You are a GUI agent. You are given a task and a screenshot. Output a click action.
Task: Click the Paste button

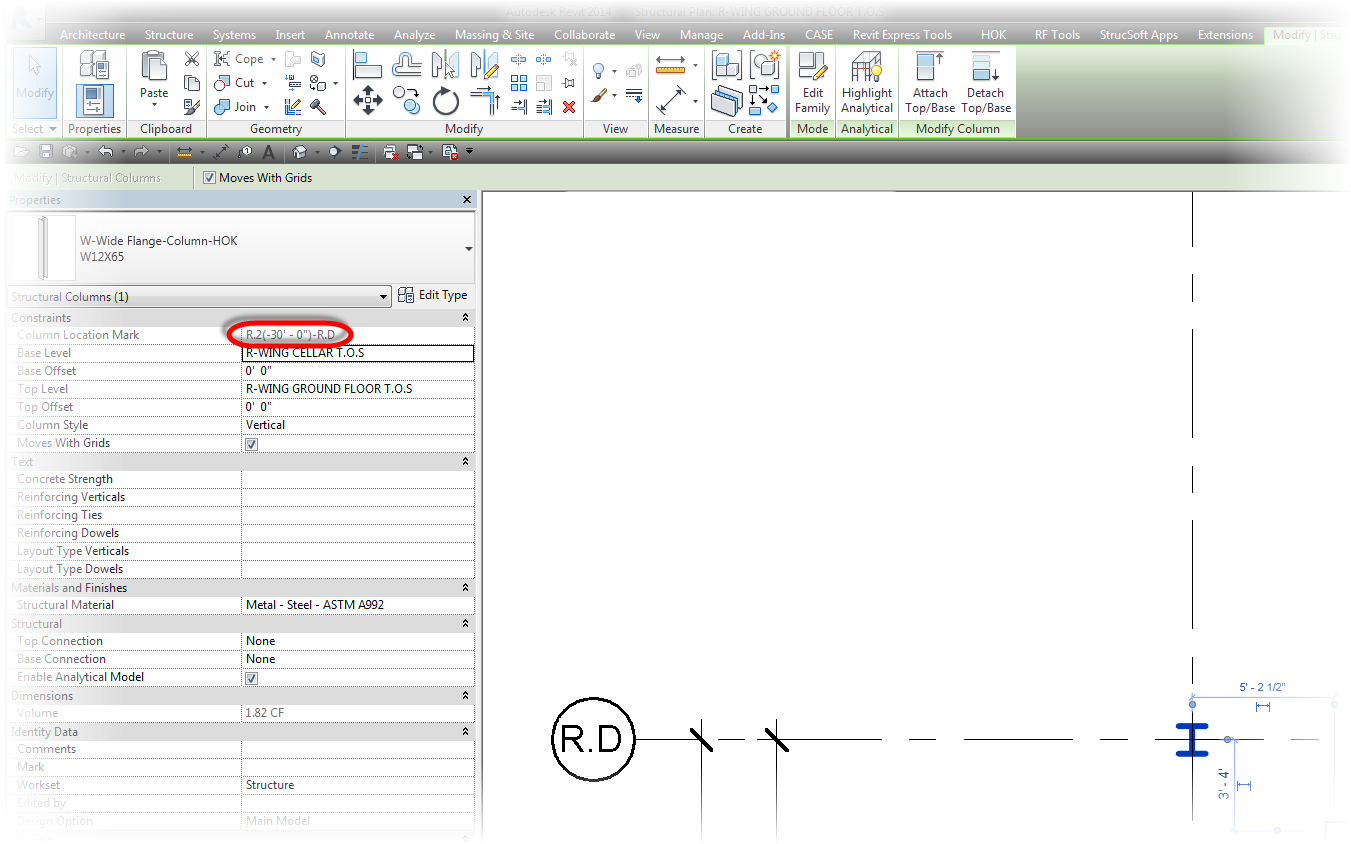tap(154, 80)
